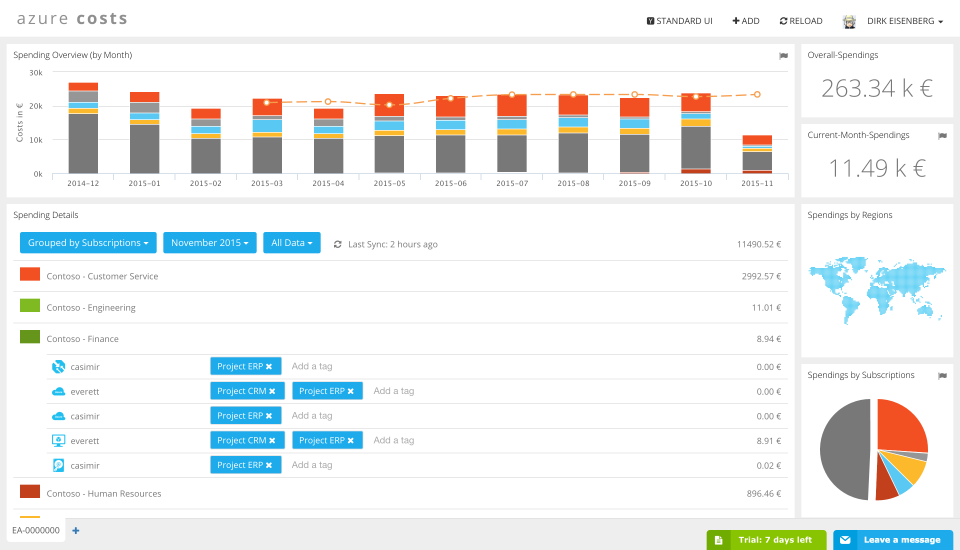Remove Project CRM tag from 8.91 € everett
The image size is (960, 550).
tap(272, 440)
